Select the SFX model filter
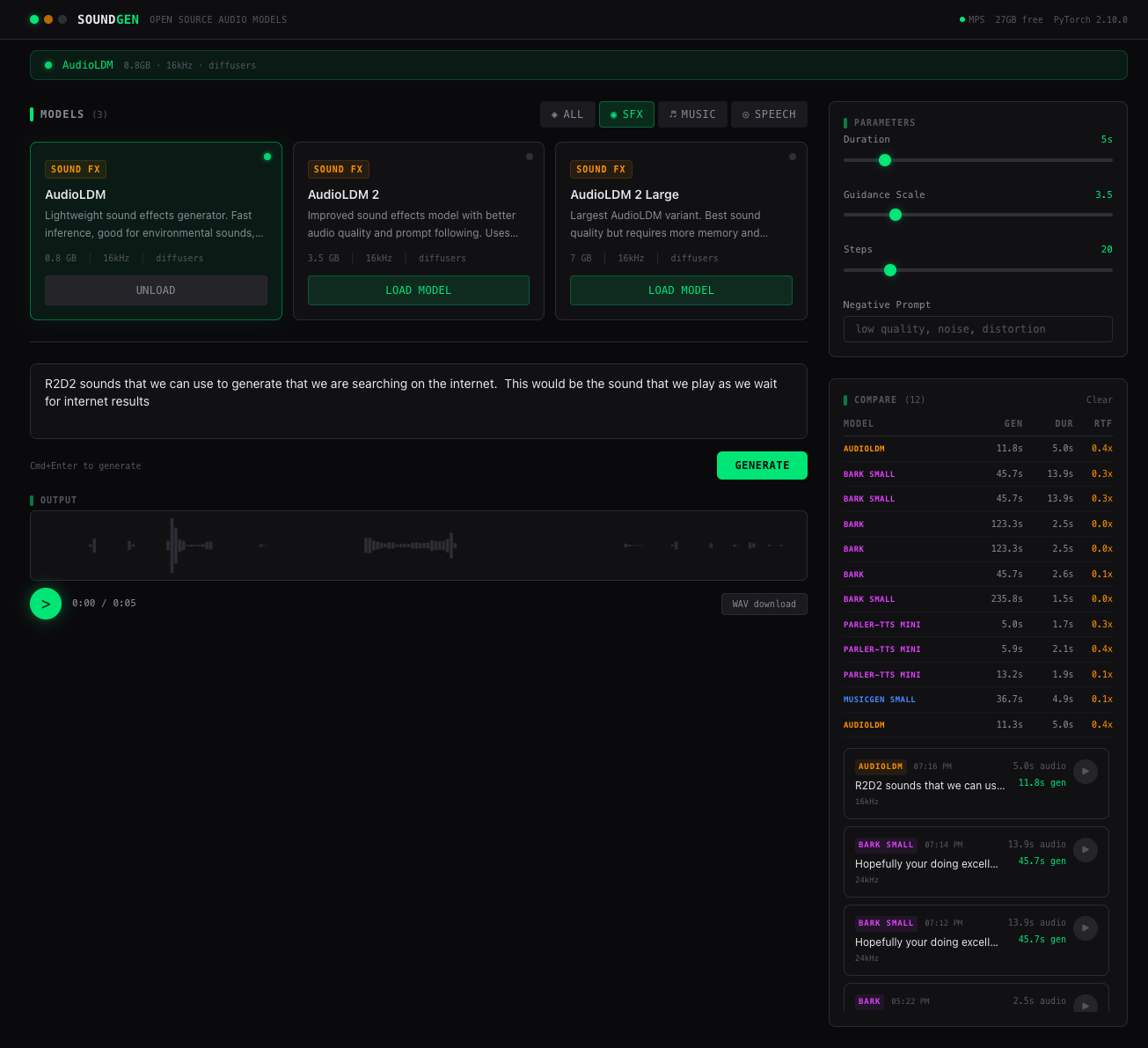This screenshot has width=1148, height=1048. (626, 114)
